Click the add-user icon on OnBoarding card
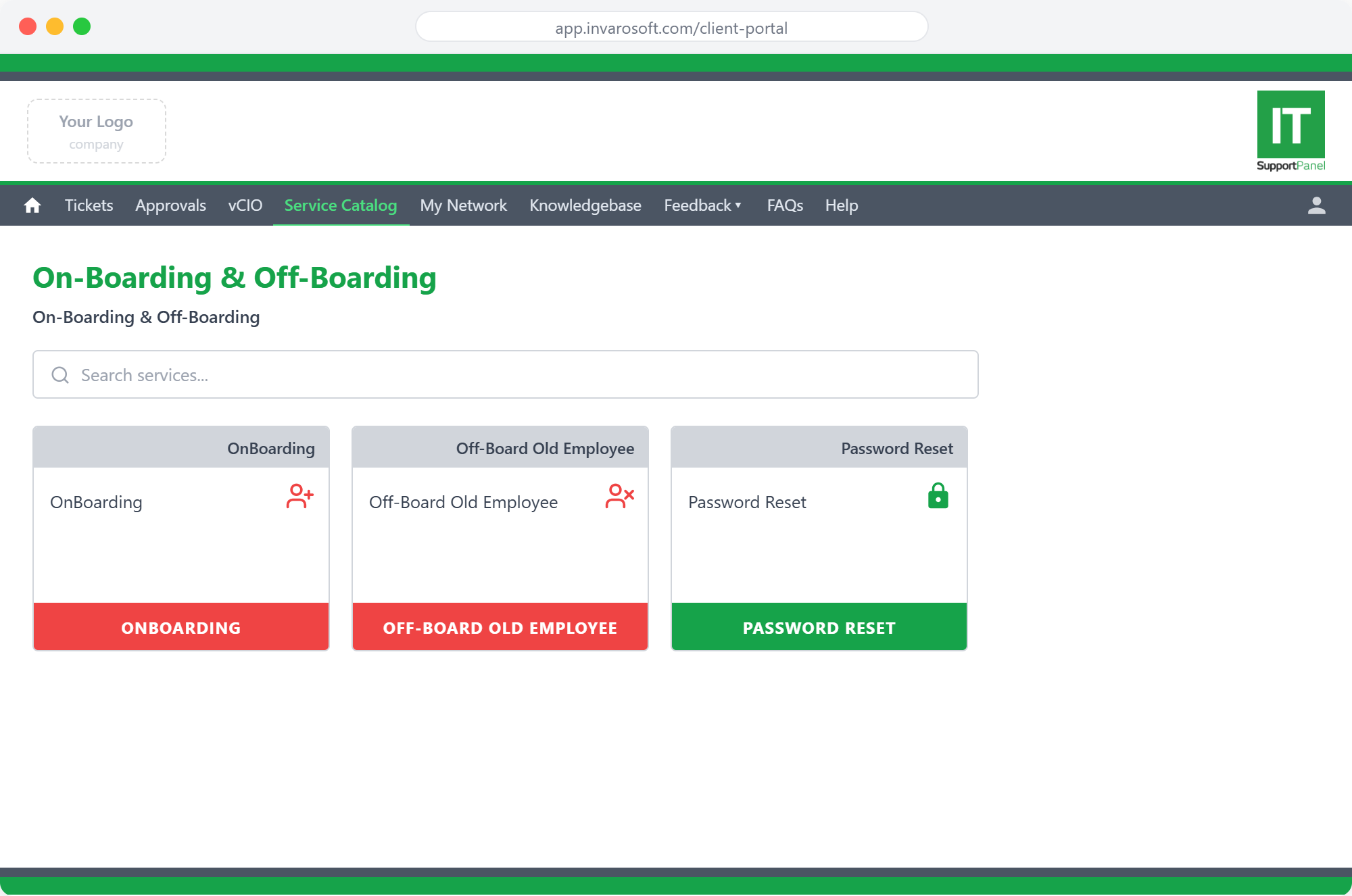Screen dimensions: 1352x896 [299, 496]
